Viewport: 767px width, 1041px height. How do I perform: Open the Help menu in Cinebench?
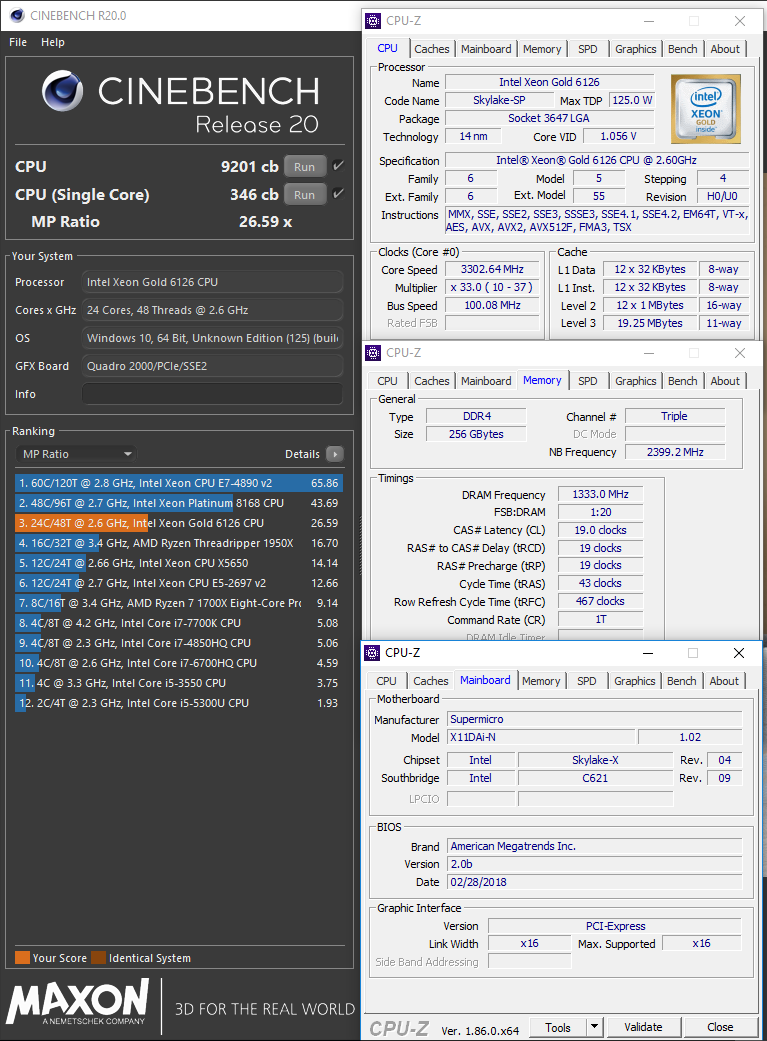point(52,42)
